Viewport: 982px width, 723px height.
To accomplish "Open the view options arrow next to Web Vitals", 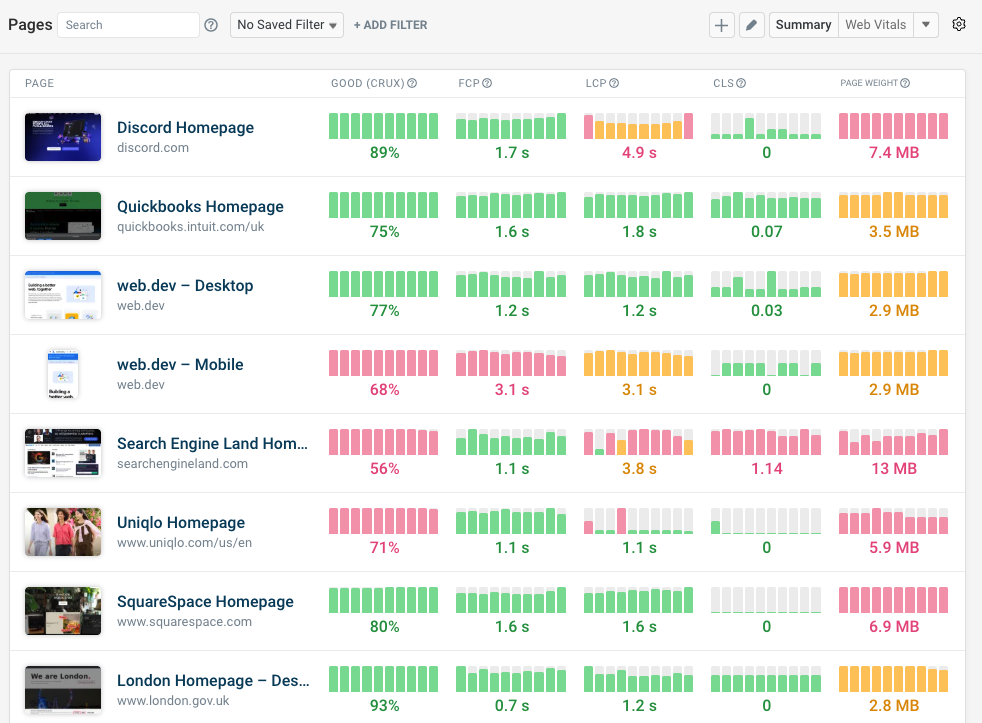I will click(925, 24).
